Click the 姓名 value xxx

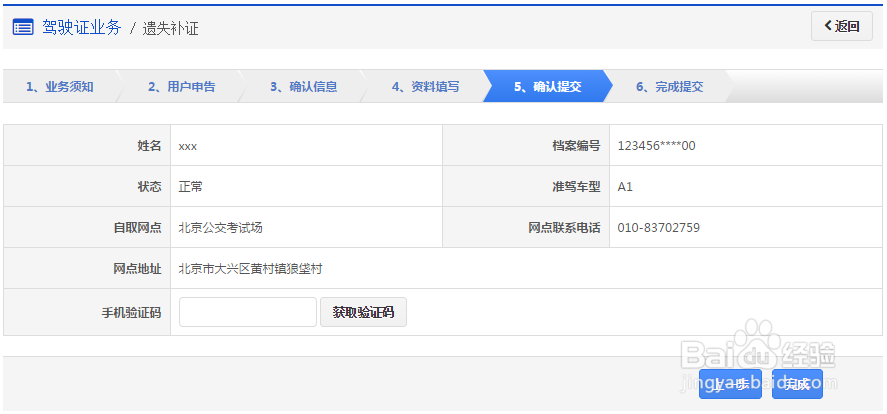click(x=188, y=146)
